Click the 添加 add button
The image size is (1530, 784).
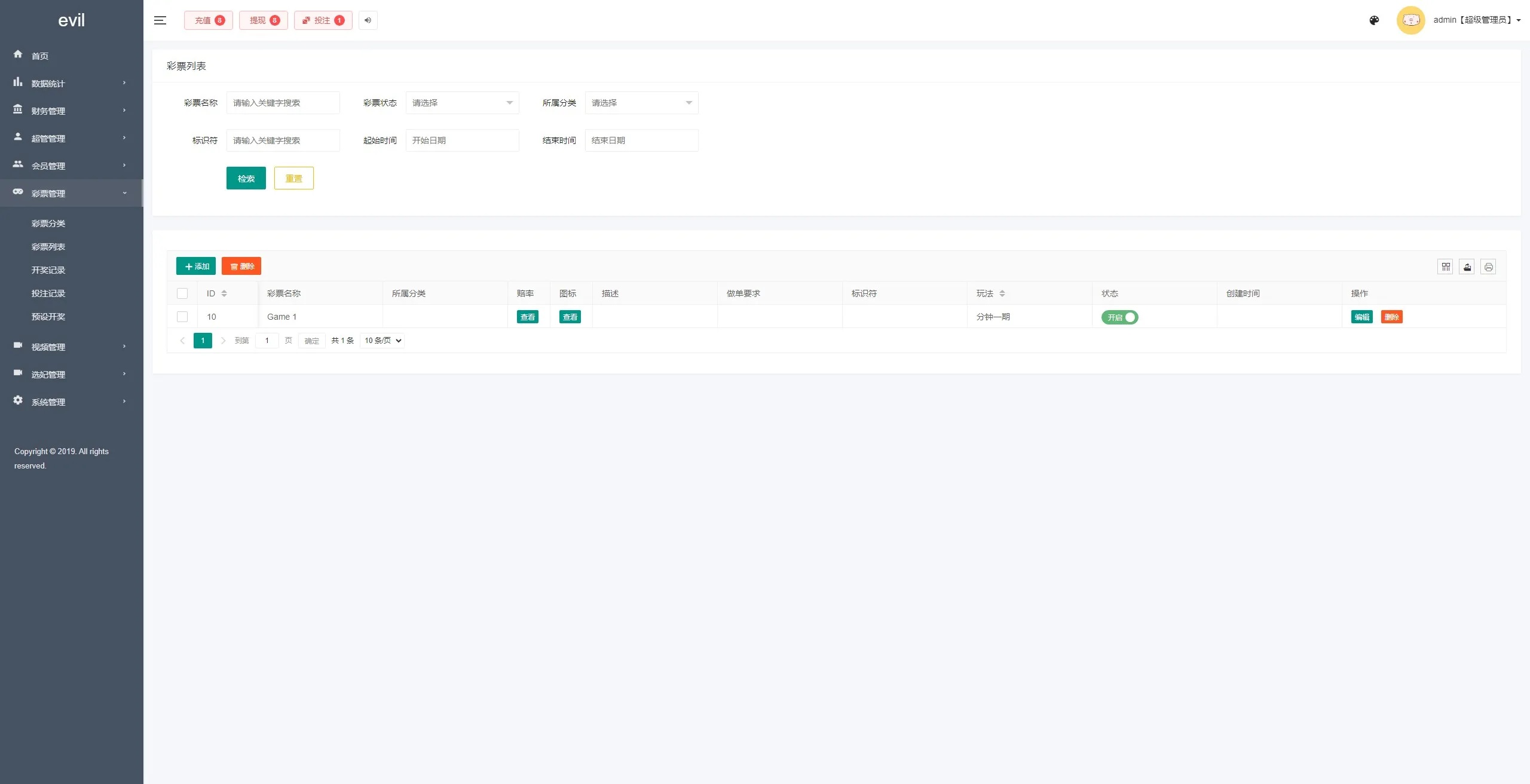[196, 266]
